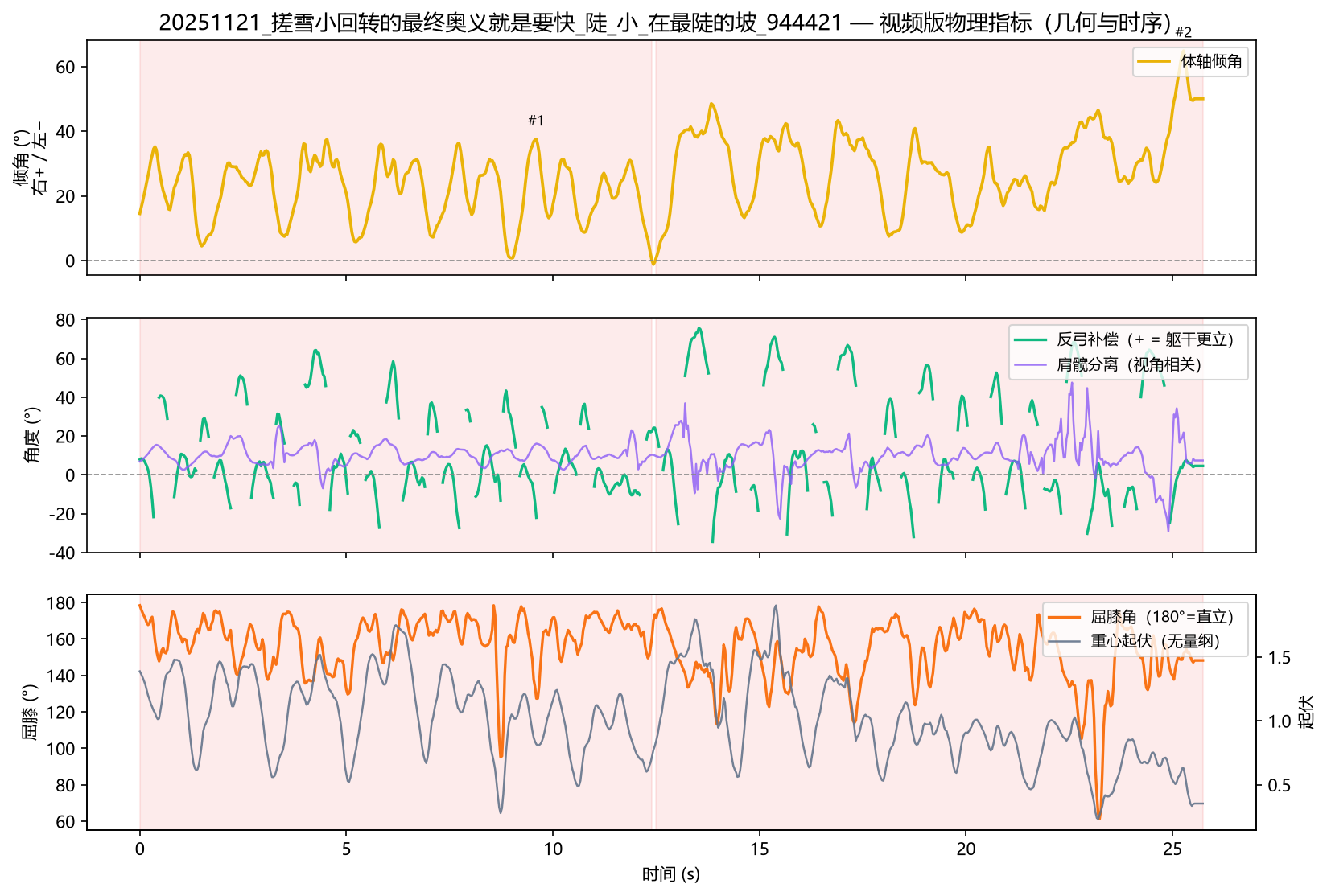Click the 倾角 (°) y-axis label
The height and width of the screenshot is (896, 1327).
[x=31, y=158]
